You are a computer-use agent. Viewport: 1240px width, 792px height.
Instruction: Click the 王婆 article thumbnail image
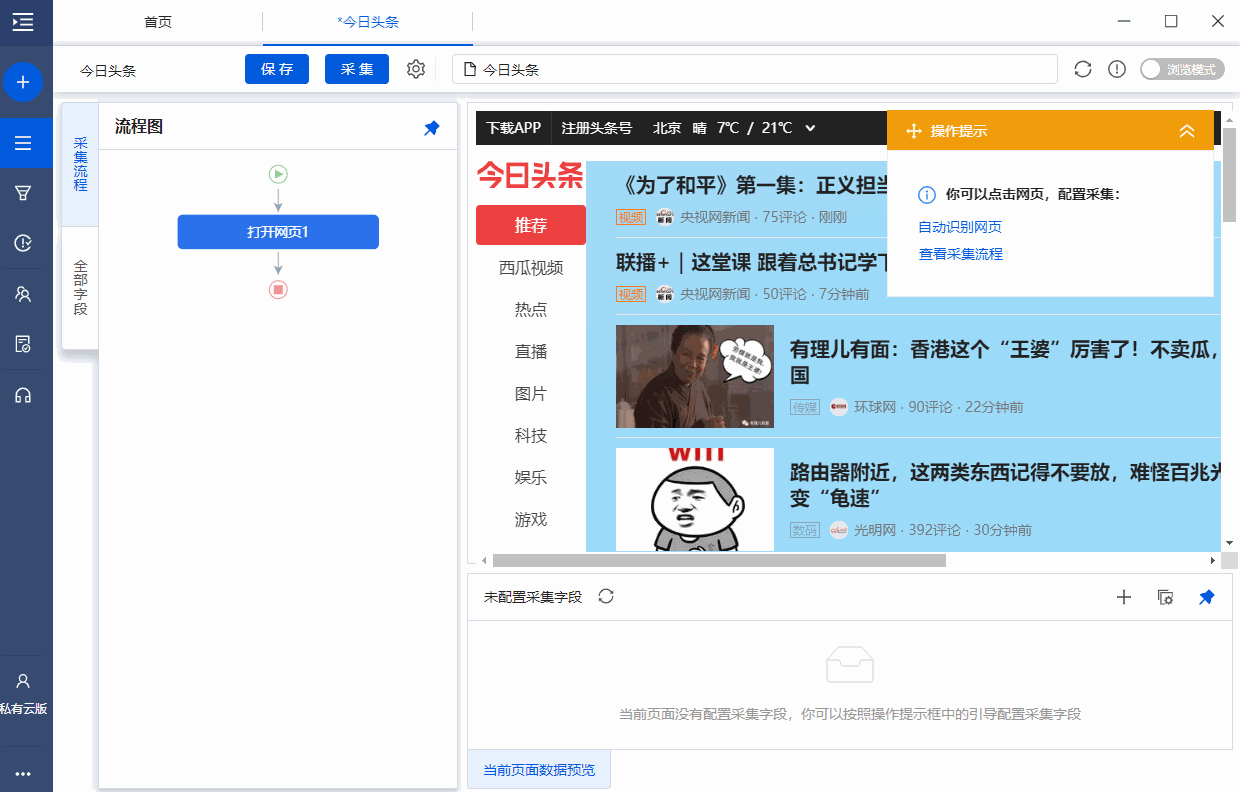(695, 376)
